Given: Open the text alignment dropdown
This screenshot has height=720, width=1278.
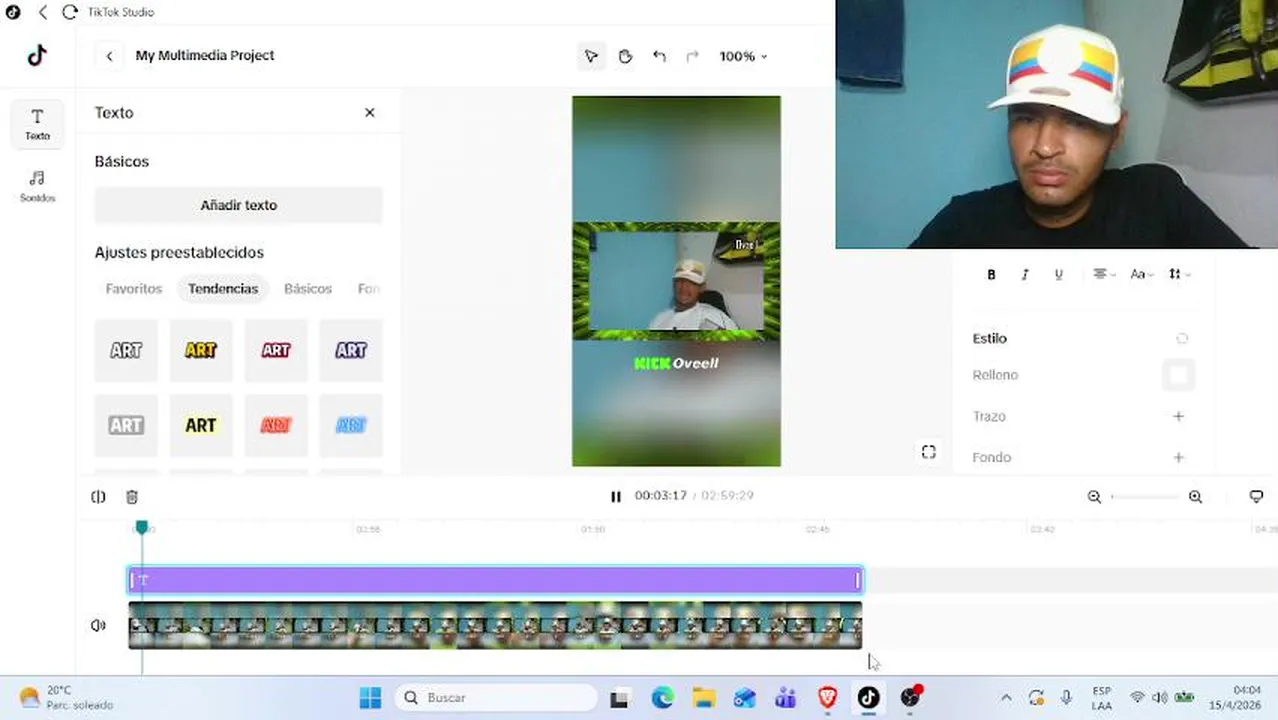Looking at the screenshot, I should (1103, 274).
